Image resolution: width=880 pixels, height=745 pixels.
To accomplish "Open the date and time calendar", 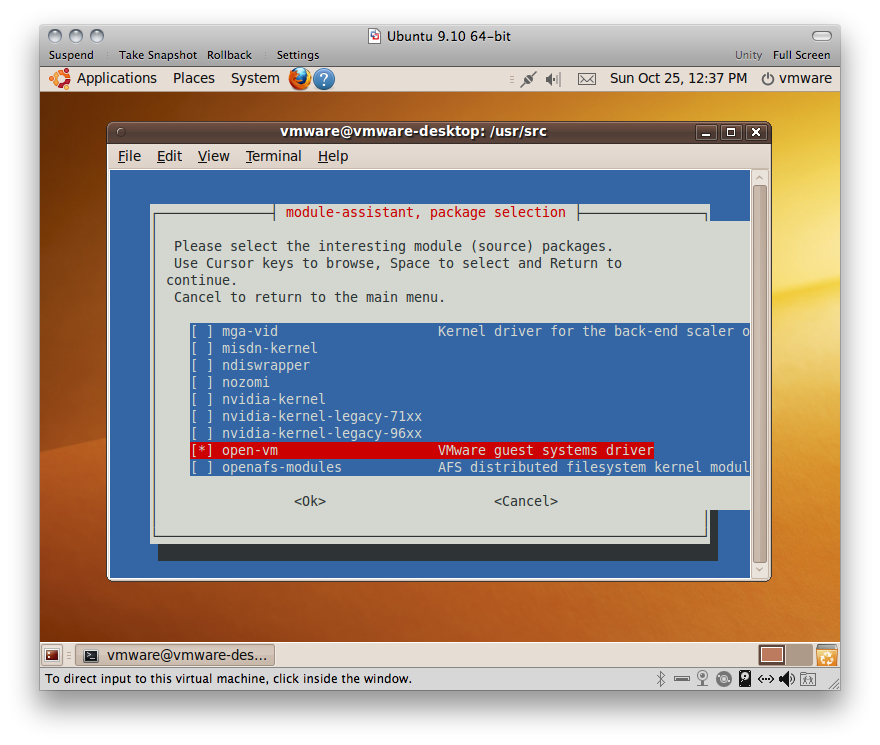I will coord(678,79).
